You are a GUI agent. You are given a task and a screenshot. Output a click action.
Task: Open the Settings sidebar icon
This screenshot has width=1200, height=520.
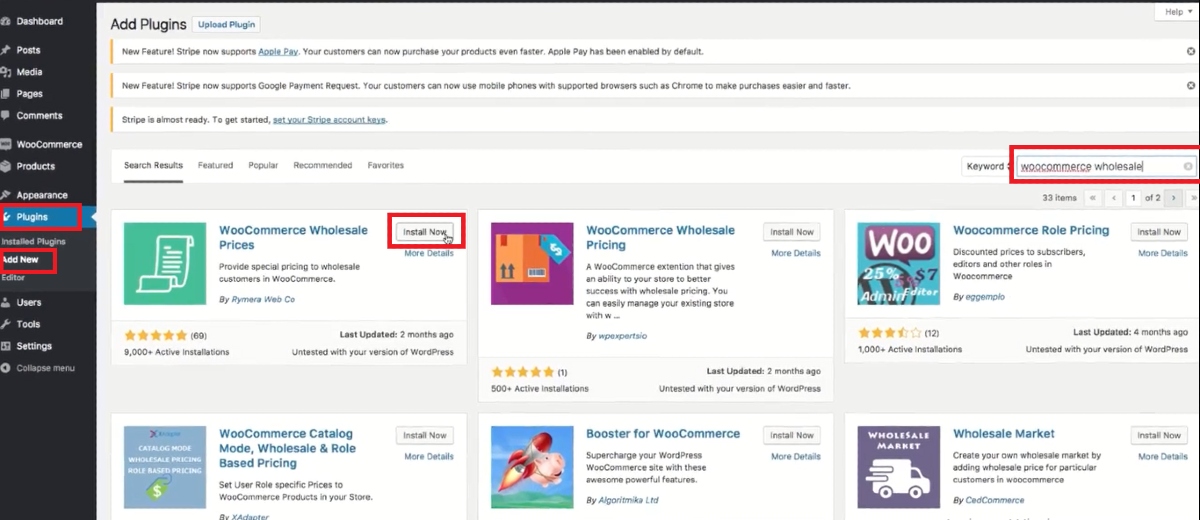5,346
